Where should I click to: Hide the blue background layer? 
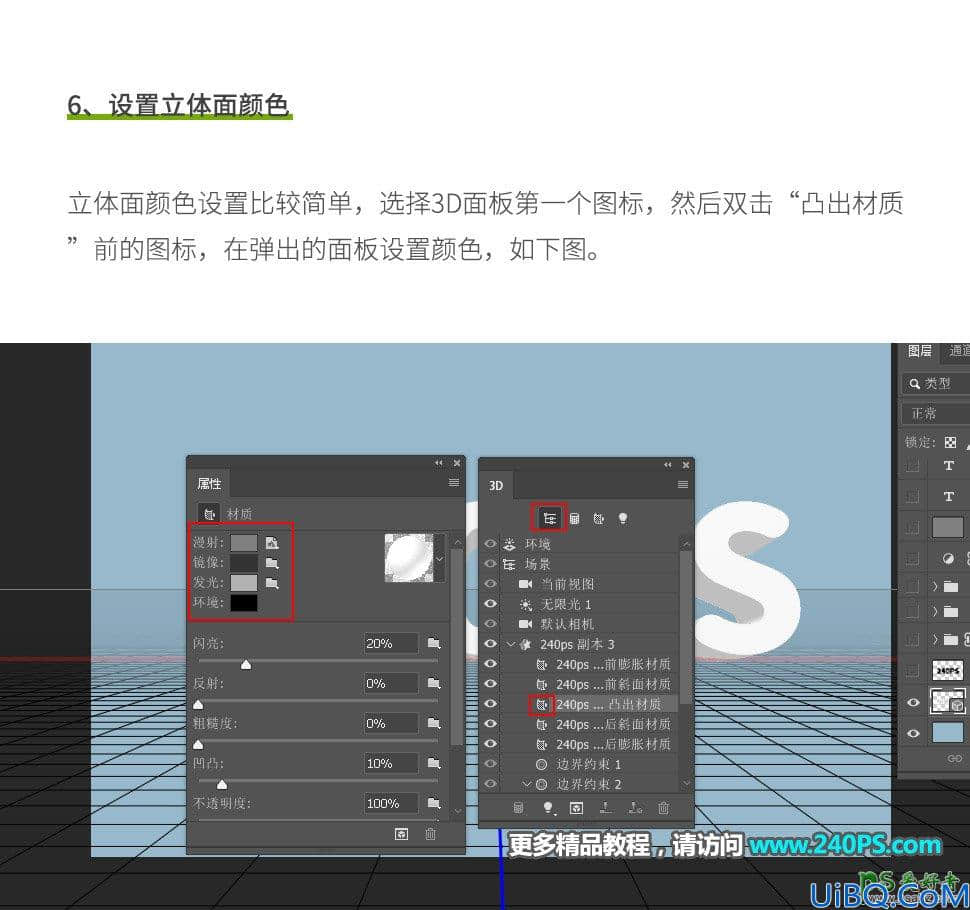pyautogui.click(x=914, y=734)
